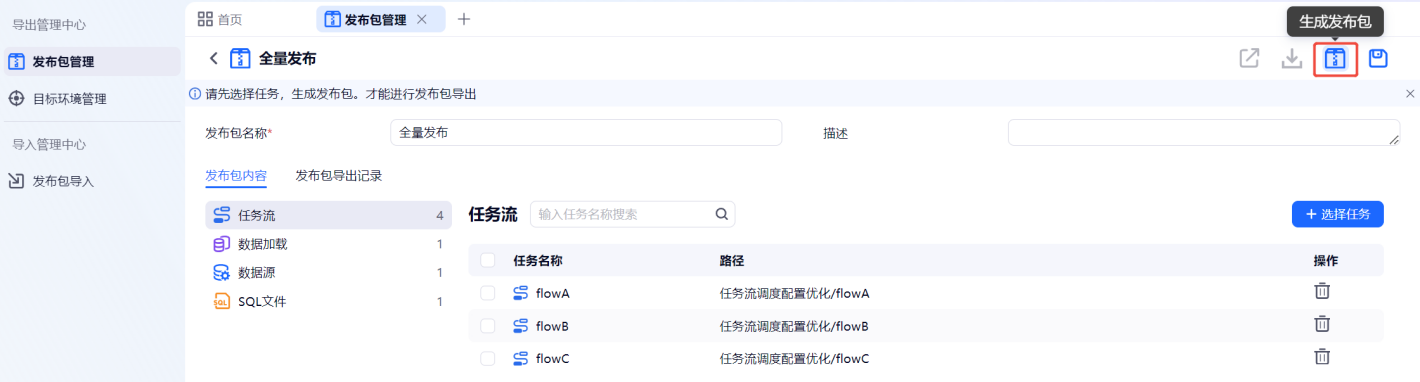This screenshot has height=382, width=1420.
Task: Click path 任务流调度配置优化/flowC
Action: point(794,358)
